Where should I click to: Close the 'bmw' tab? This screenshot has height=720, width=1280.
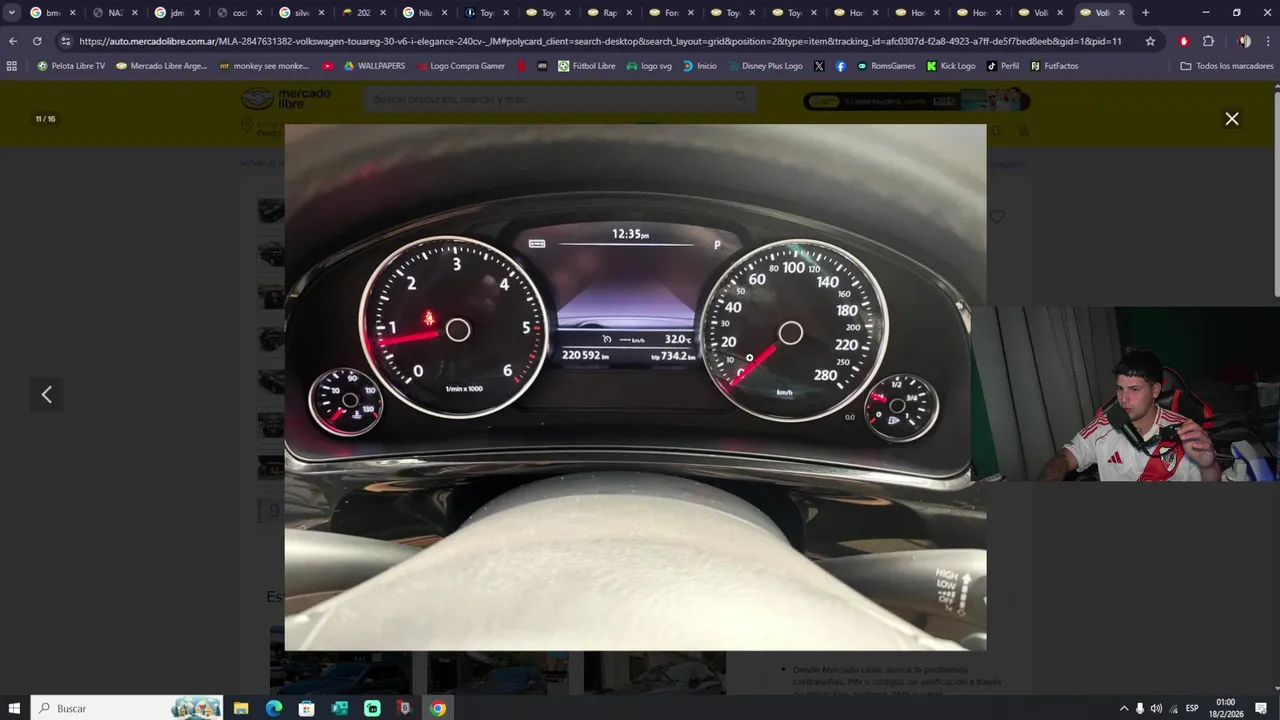pos(72,13)
